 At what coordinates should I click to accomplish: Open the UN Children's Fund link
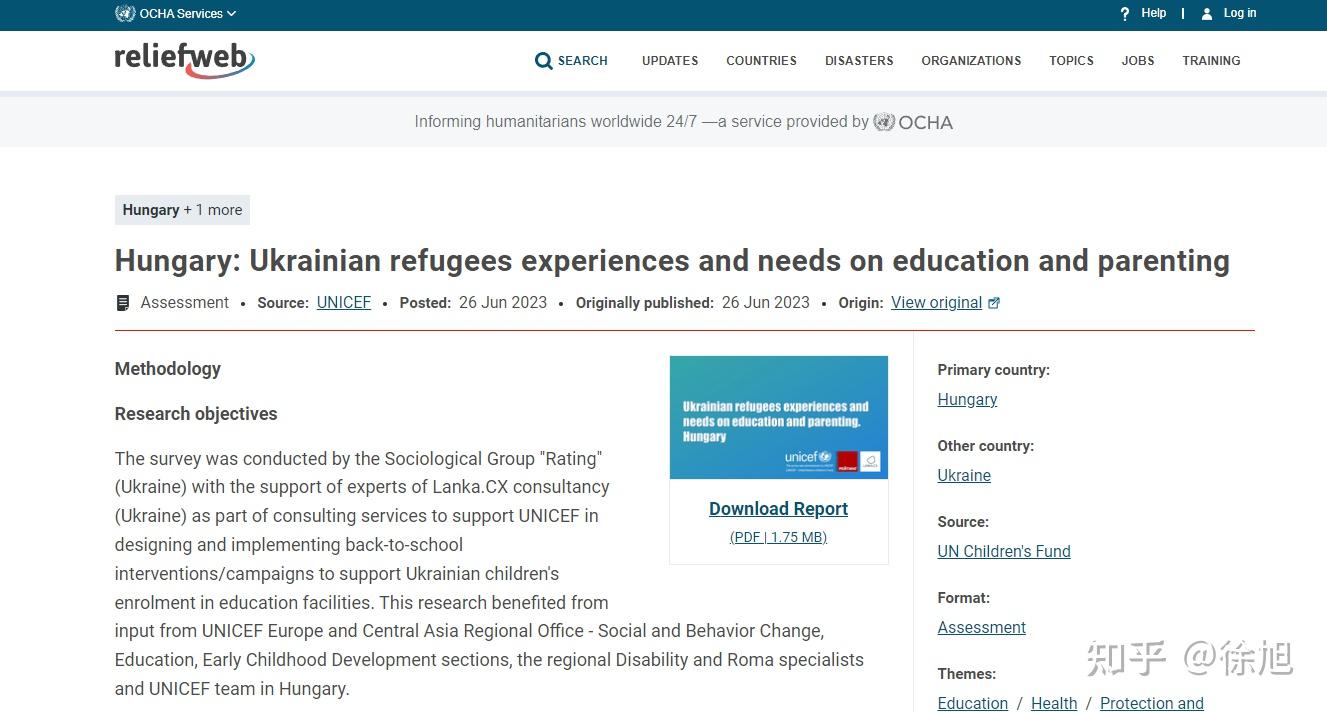[x=1004, y=551]
